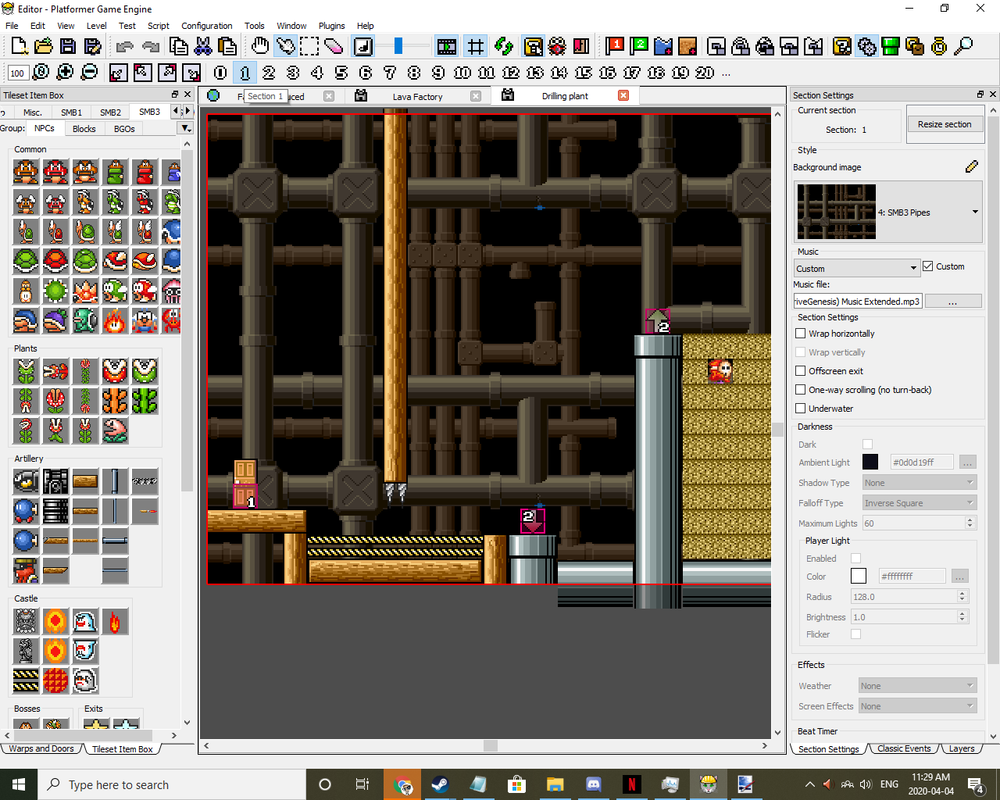Open the Layers tab
Image resolution: width=1000 pixels, height=800 pixels.
(x=962, y=749)
